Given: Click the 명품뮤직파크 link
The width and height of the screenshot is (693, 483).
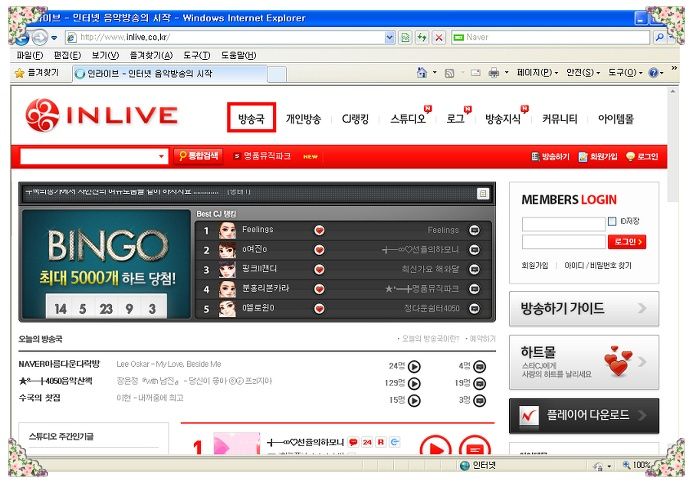Looking at the screenshot, I should [x=267, y=156].
